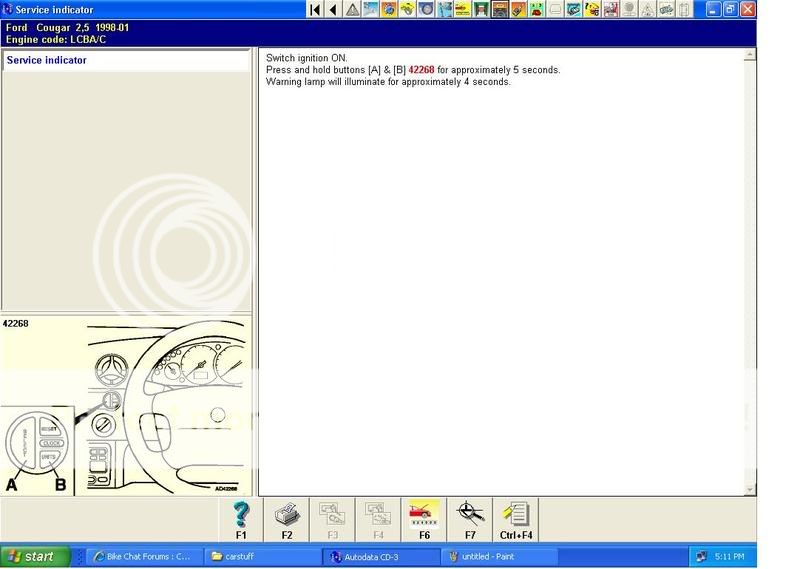Click the 'Engine code: LCBA/C' header text
This screenshot has height=569, width=800.
point(56,39)
